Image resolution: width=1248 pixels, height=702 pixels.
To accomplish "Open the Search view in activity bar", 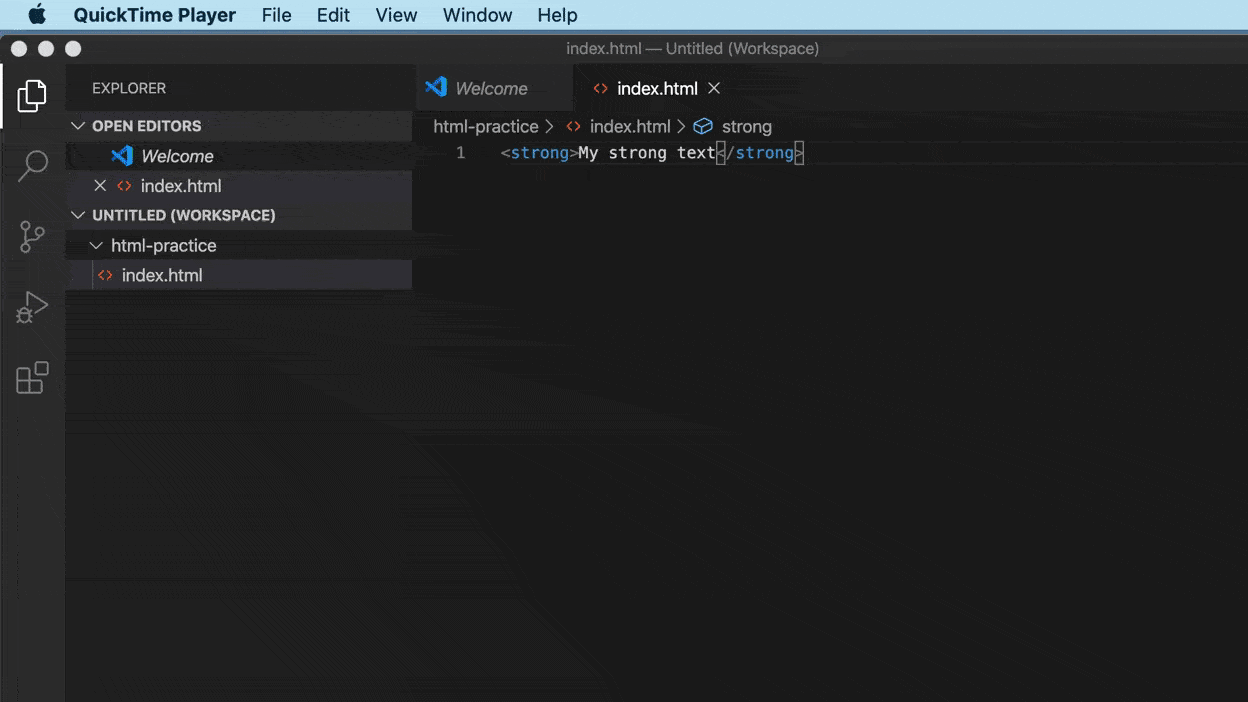I will click(32, 166).
